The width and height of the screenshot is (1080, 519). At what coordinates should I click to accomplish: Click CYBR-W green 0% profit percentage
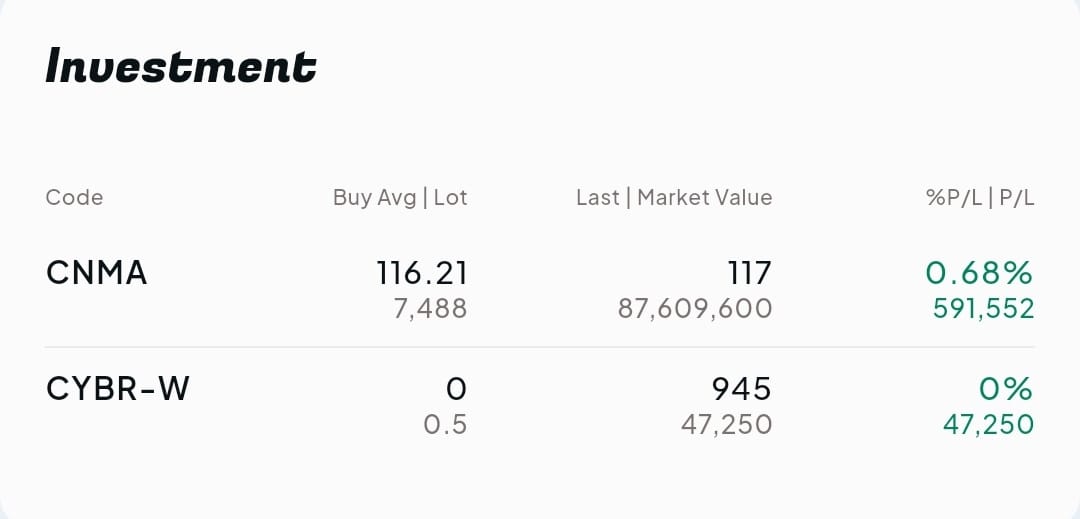tap(1006, 388)
